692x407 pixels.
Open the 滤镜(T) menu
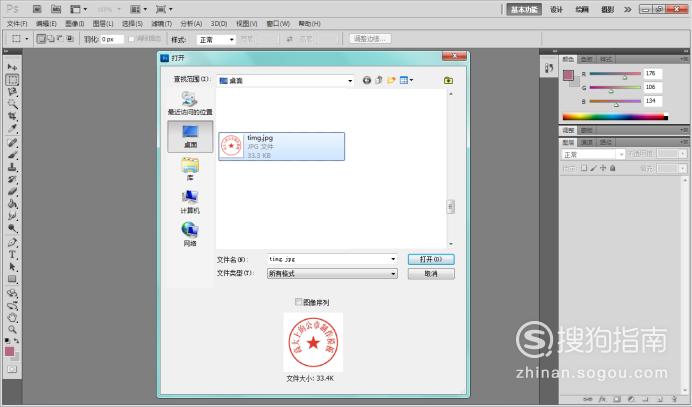[162, 23]
